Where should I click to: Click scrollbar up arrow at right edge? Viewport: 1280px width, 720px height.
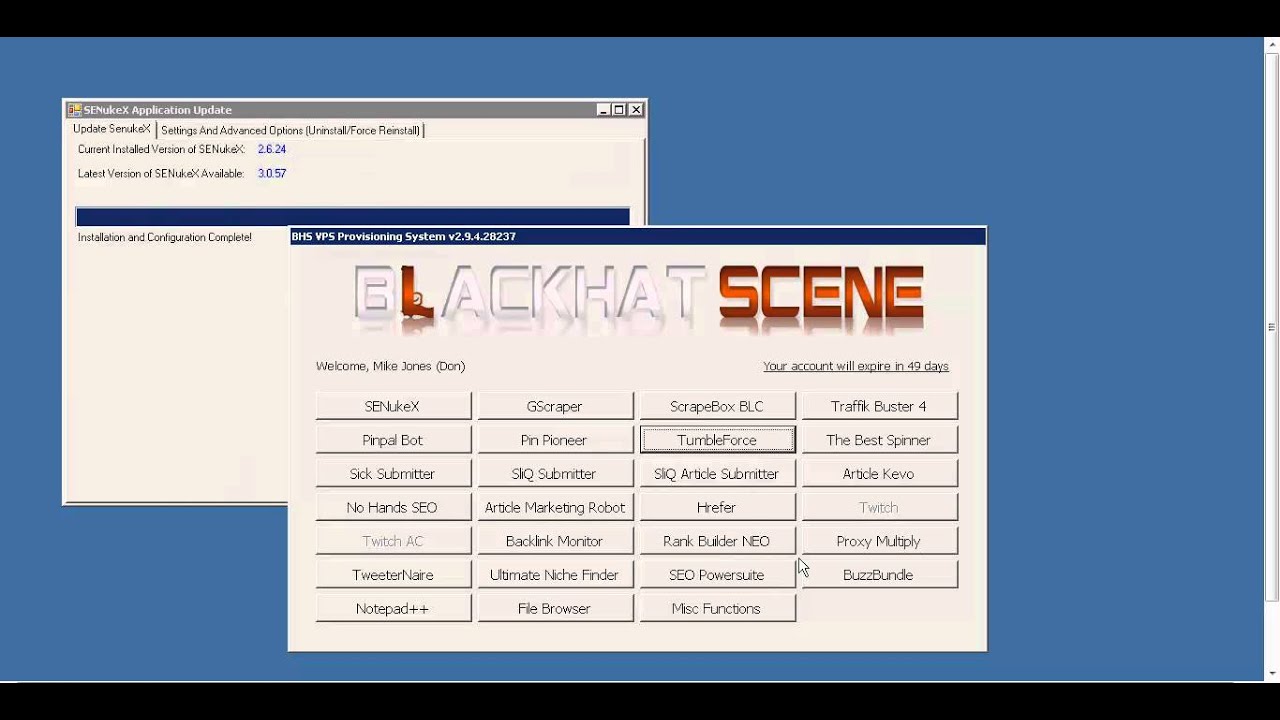click(1271, 43)
